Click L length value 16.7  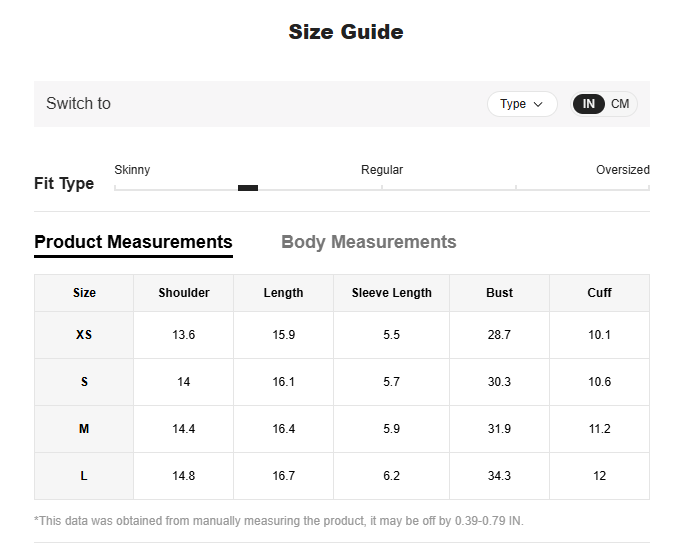(284, 476)
